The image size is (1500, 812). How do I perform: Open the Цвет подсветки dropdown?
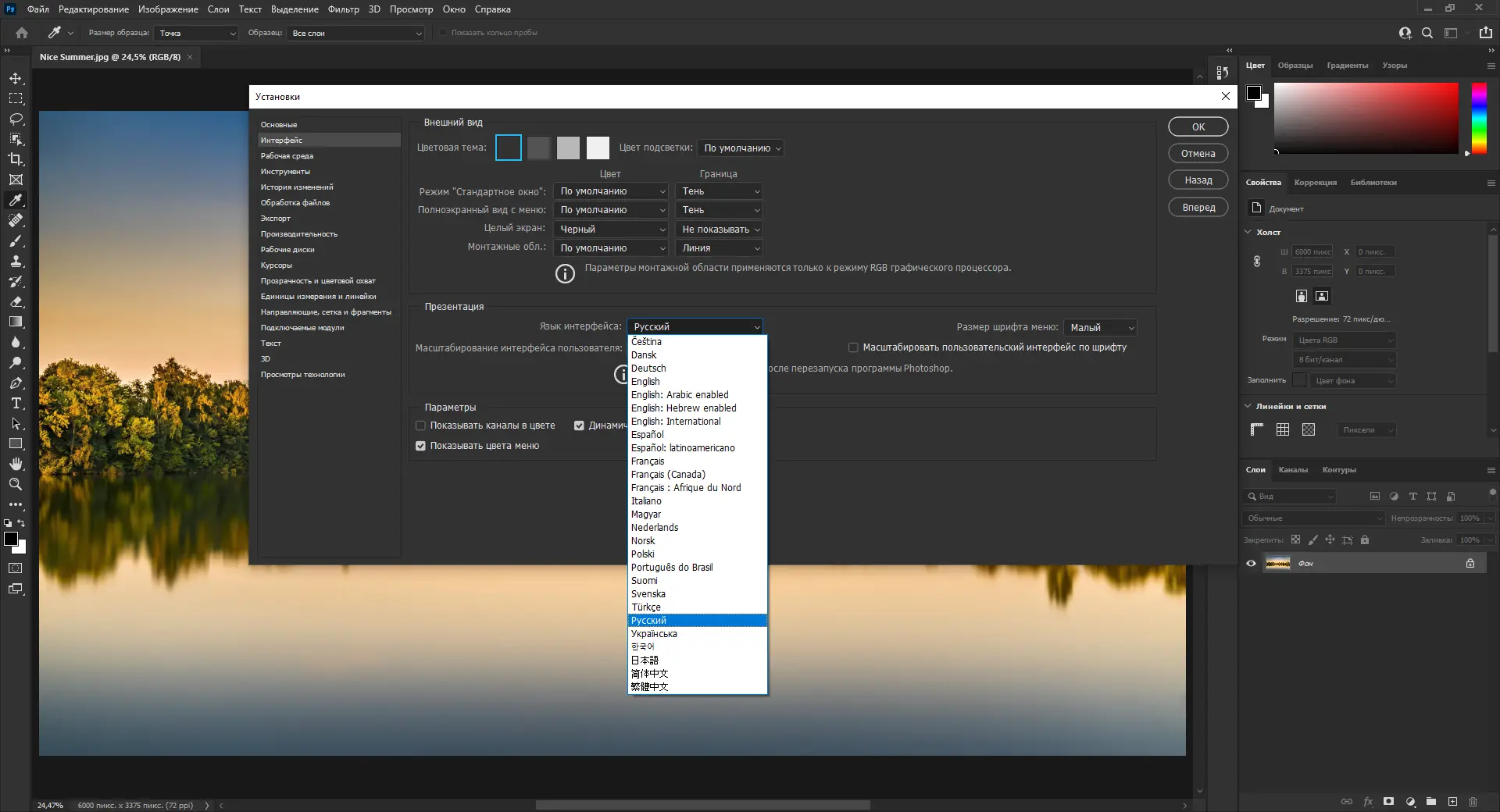pyautogui.click(x=740, y=148)
